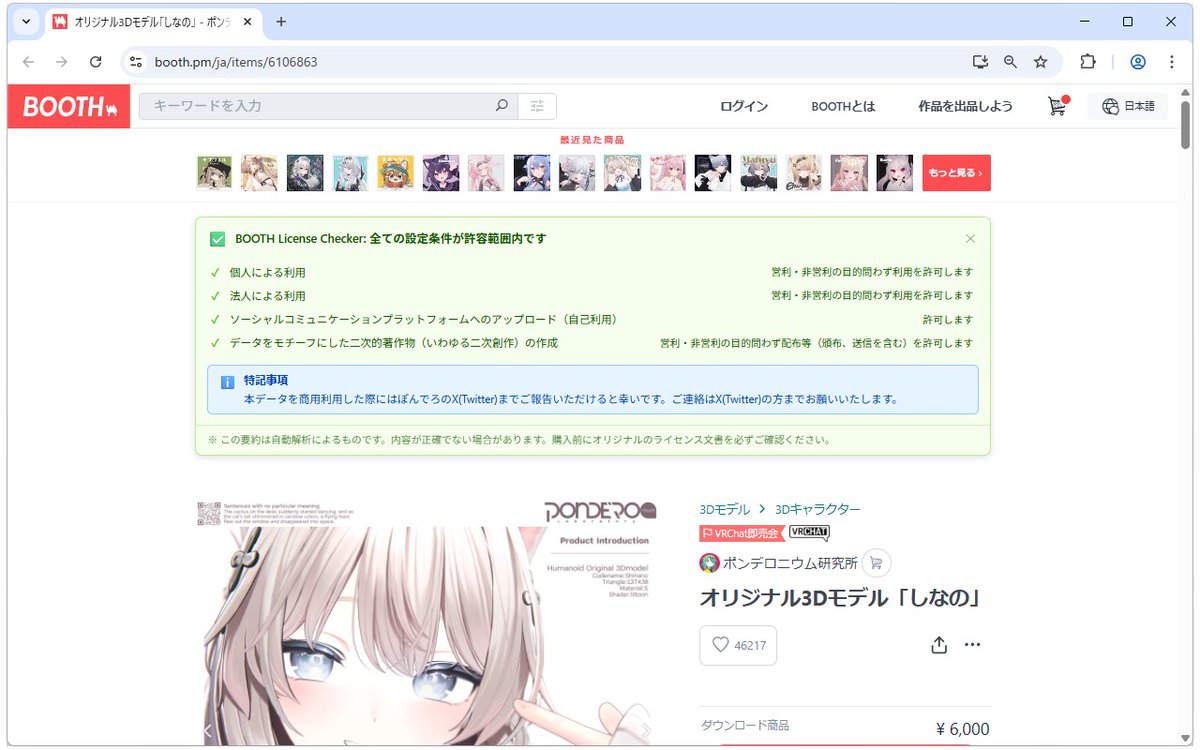Click the search magnifier icon in BOOTH search bar
This screenshot has width=1200, height=750.
click(502, 106)
